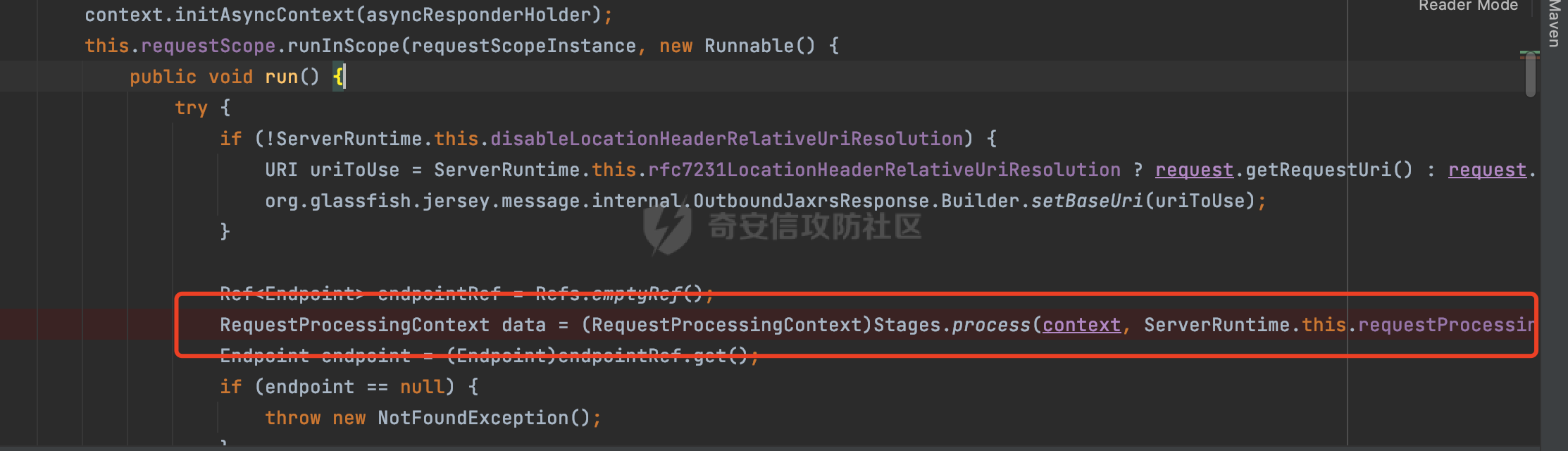
Task: Click the rfc7231LocationHeaderRelativeUriResolution field
Action: (x=884, y=170)
